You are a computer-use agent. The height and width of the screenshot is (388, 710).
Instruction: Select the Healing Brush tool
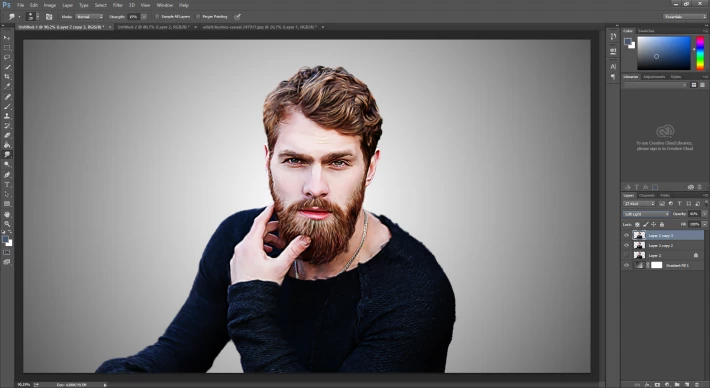(x=7, y=97)
